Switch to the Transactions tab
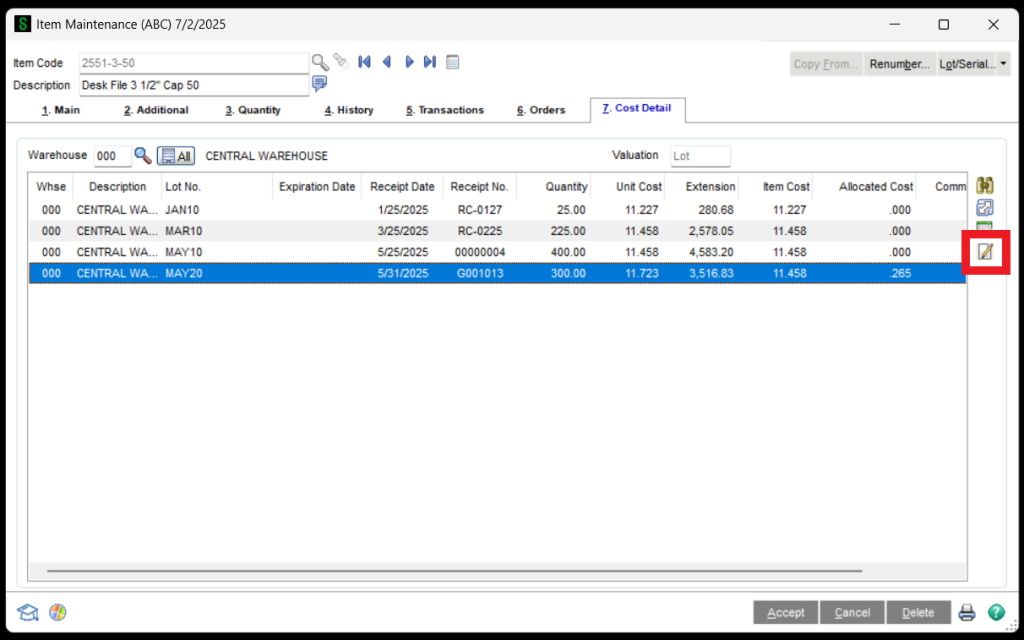The image size is (1024, 640). (x=445, y=110)
